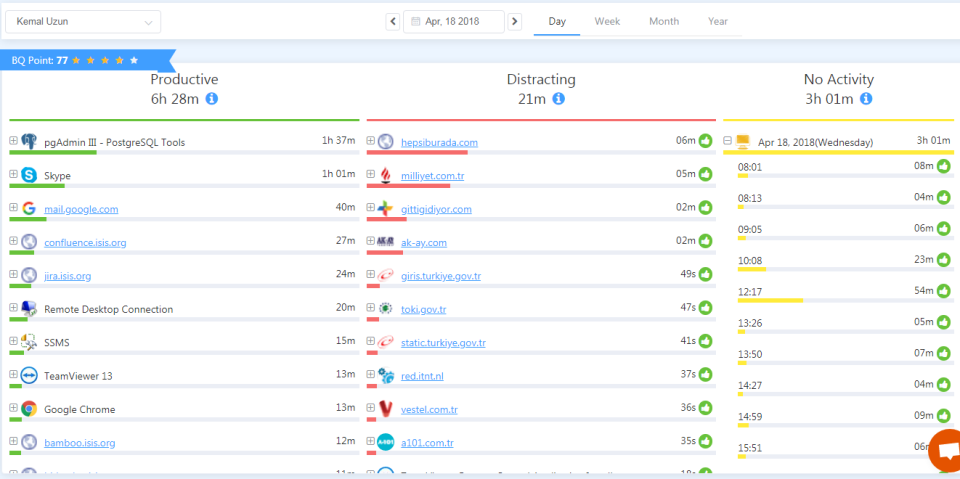This screenshot has height=479, width=960.
Task: Expand the hepsiburada.com row
Action: pyautogui.click(x=370, y=141)
